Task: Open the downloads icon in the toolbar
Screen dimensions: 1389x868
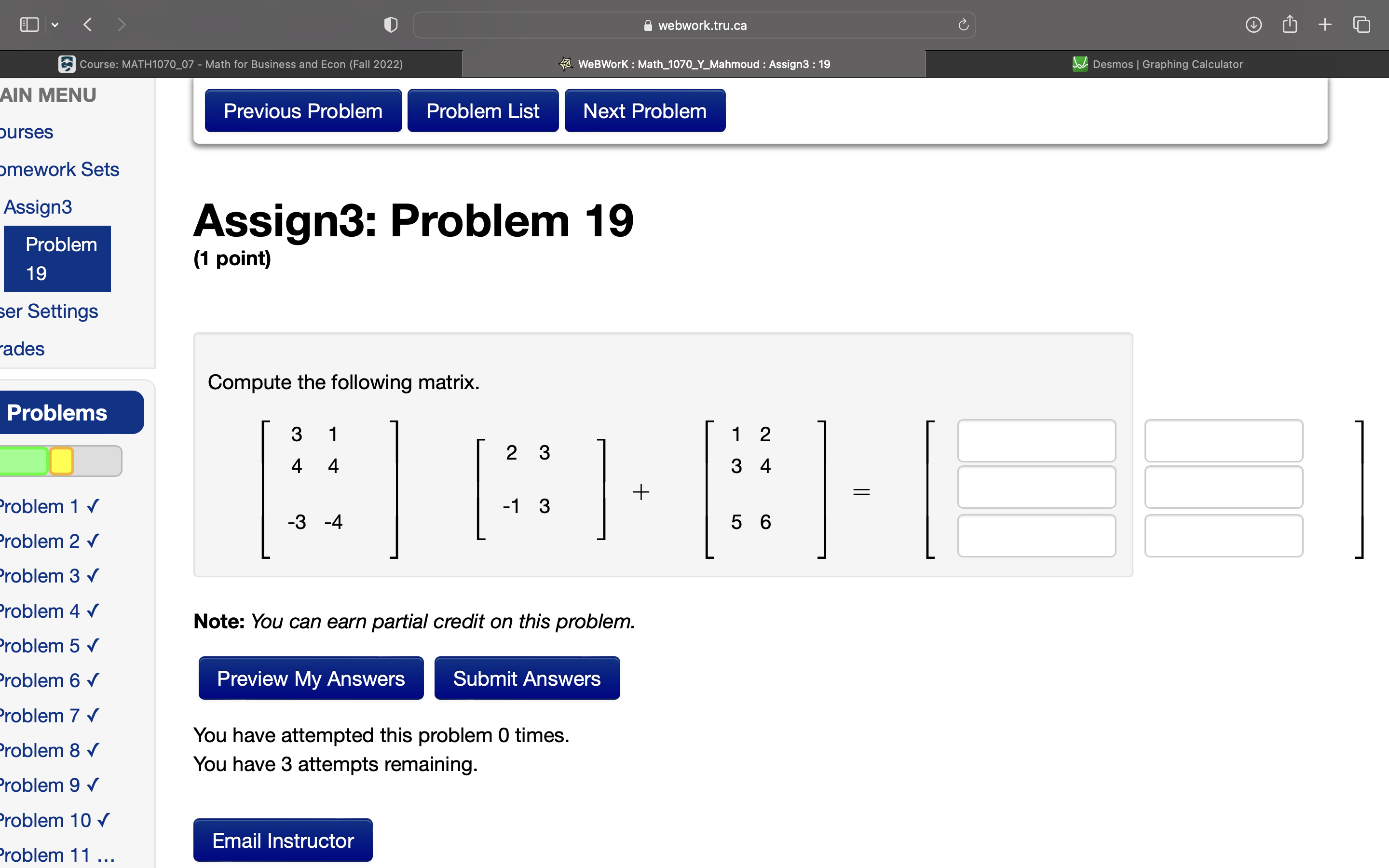Action: [1254, 25]
